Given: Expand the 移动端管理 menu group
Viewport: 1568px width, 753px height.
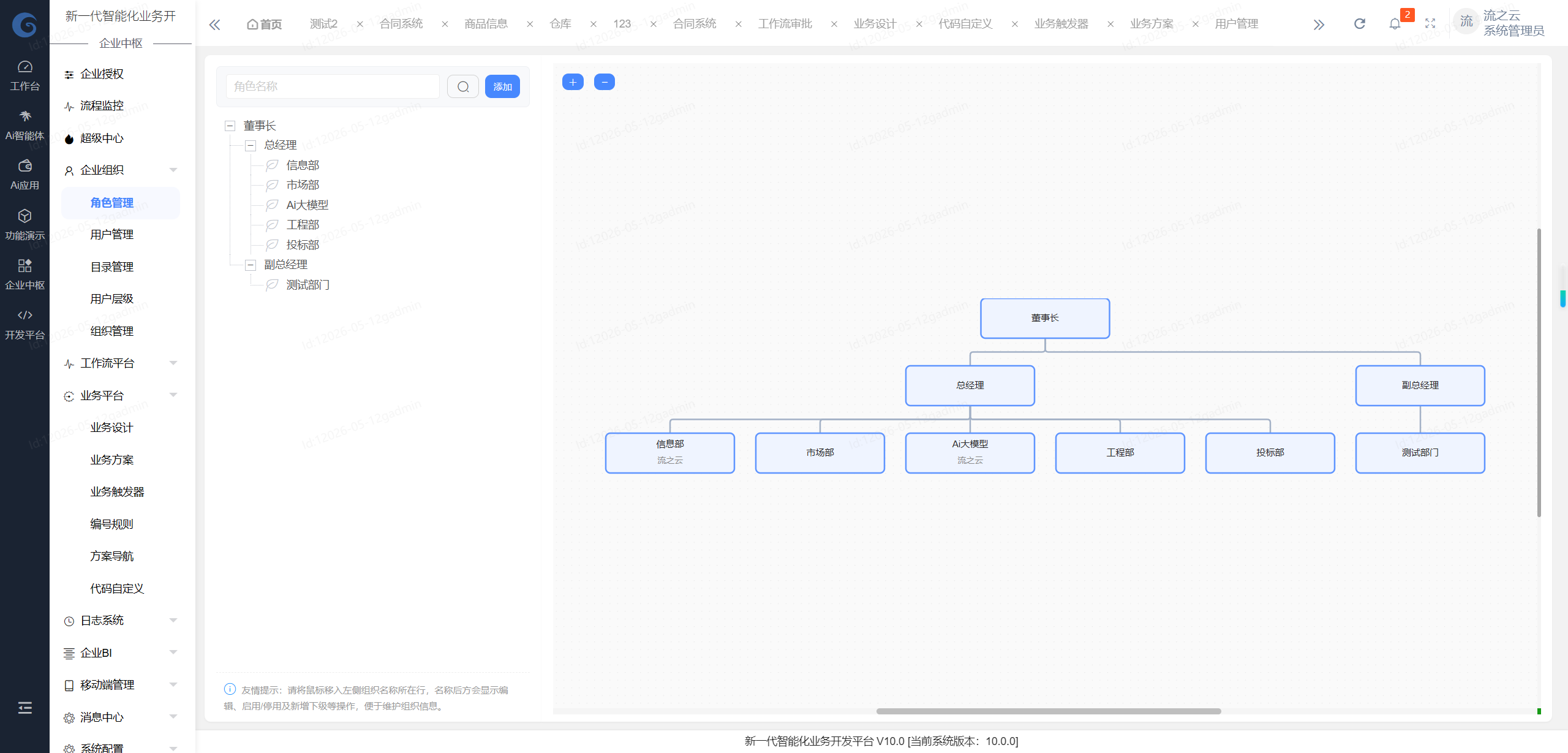Looking at the screenshot, I should pos(173,685).
